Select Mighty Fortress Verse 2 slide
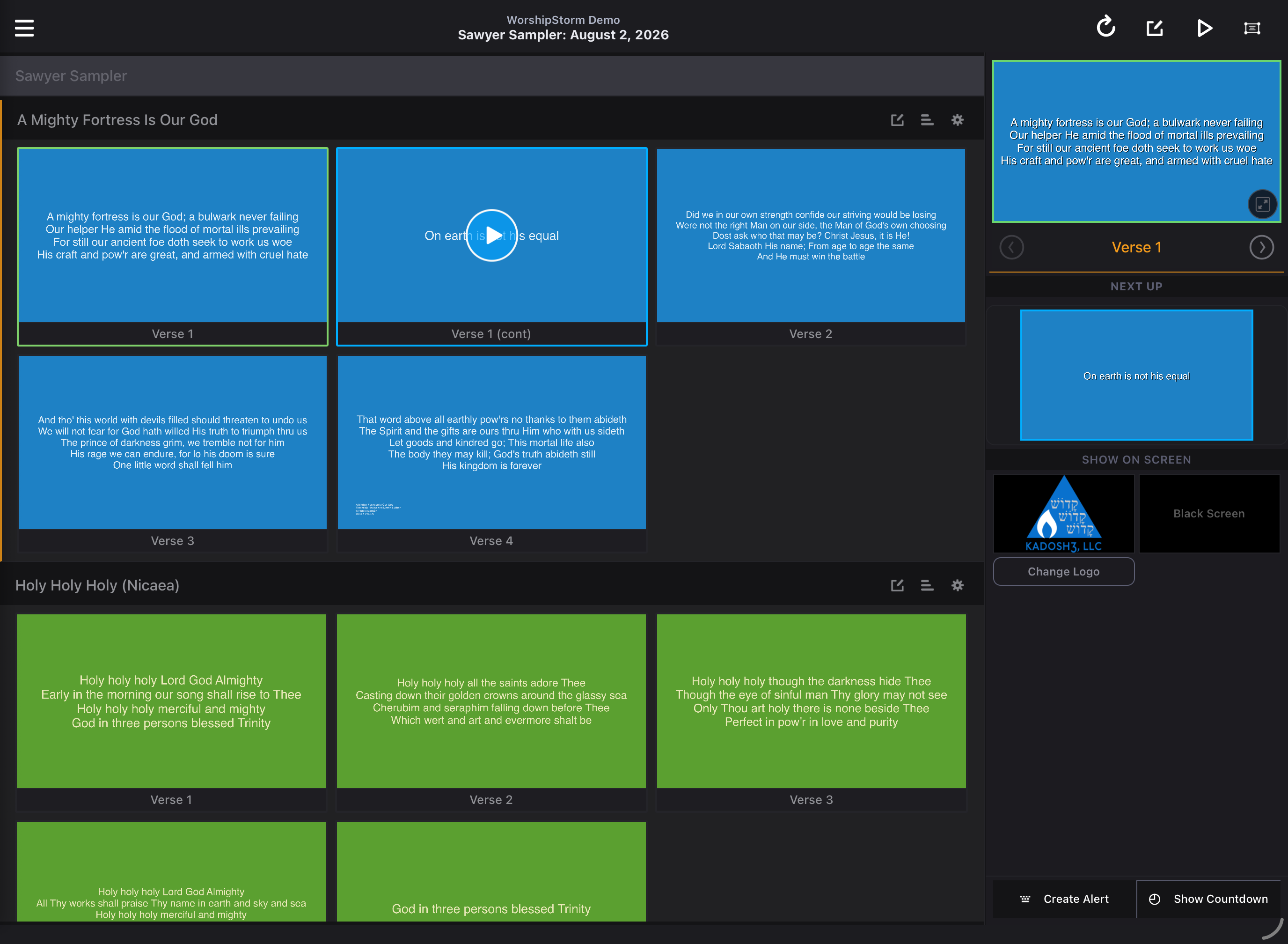Image resolution: width=1288 pixels, height=944 pixels. 811,246
